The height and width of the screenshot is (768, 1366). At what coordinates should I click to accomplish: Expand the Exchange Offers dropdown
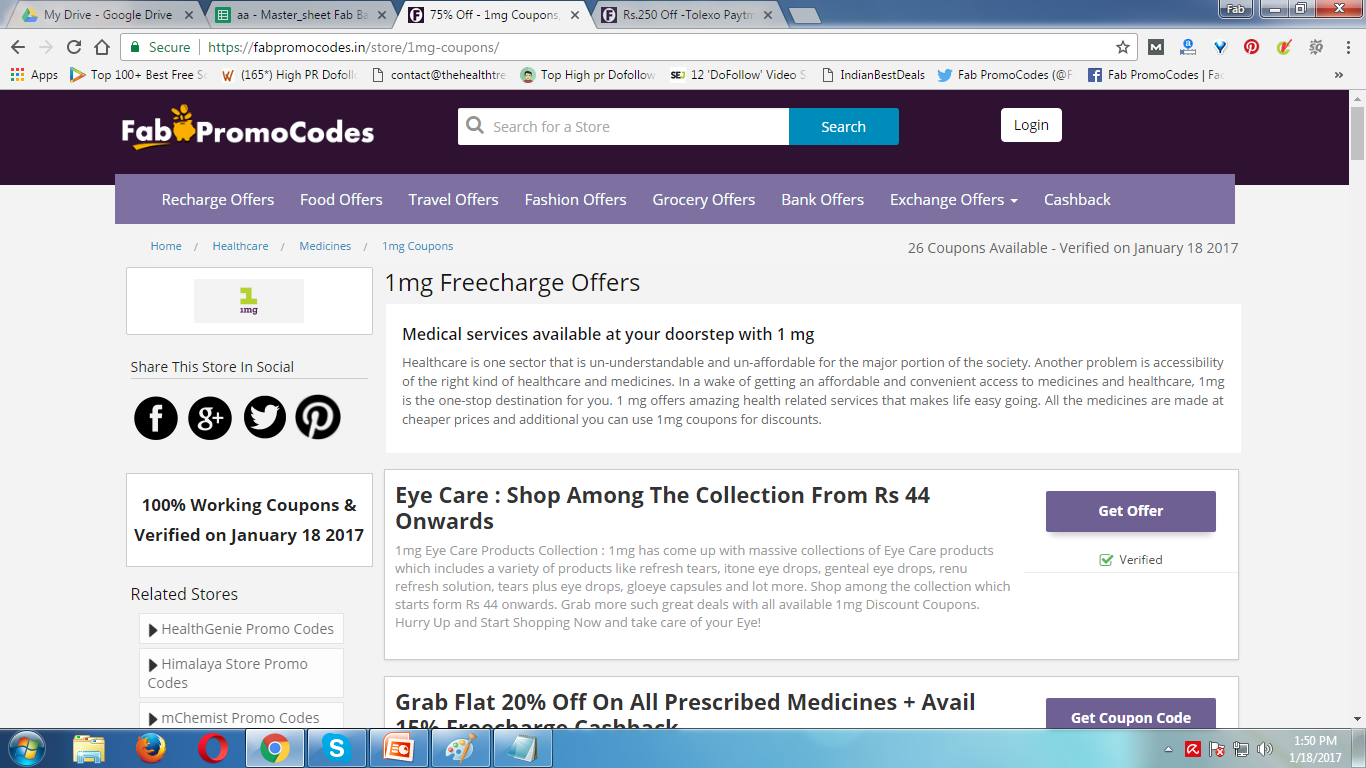tap(954, 199)
